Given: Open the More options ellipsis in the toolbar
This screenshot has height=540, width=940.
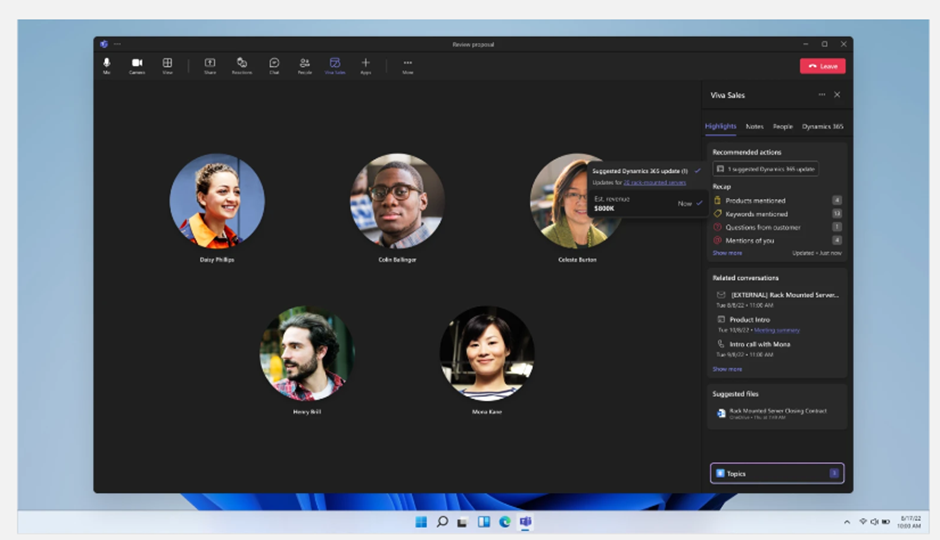Looking at the screenshot, I should point(408,65).
